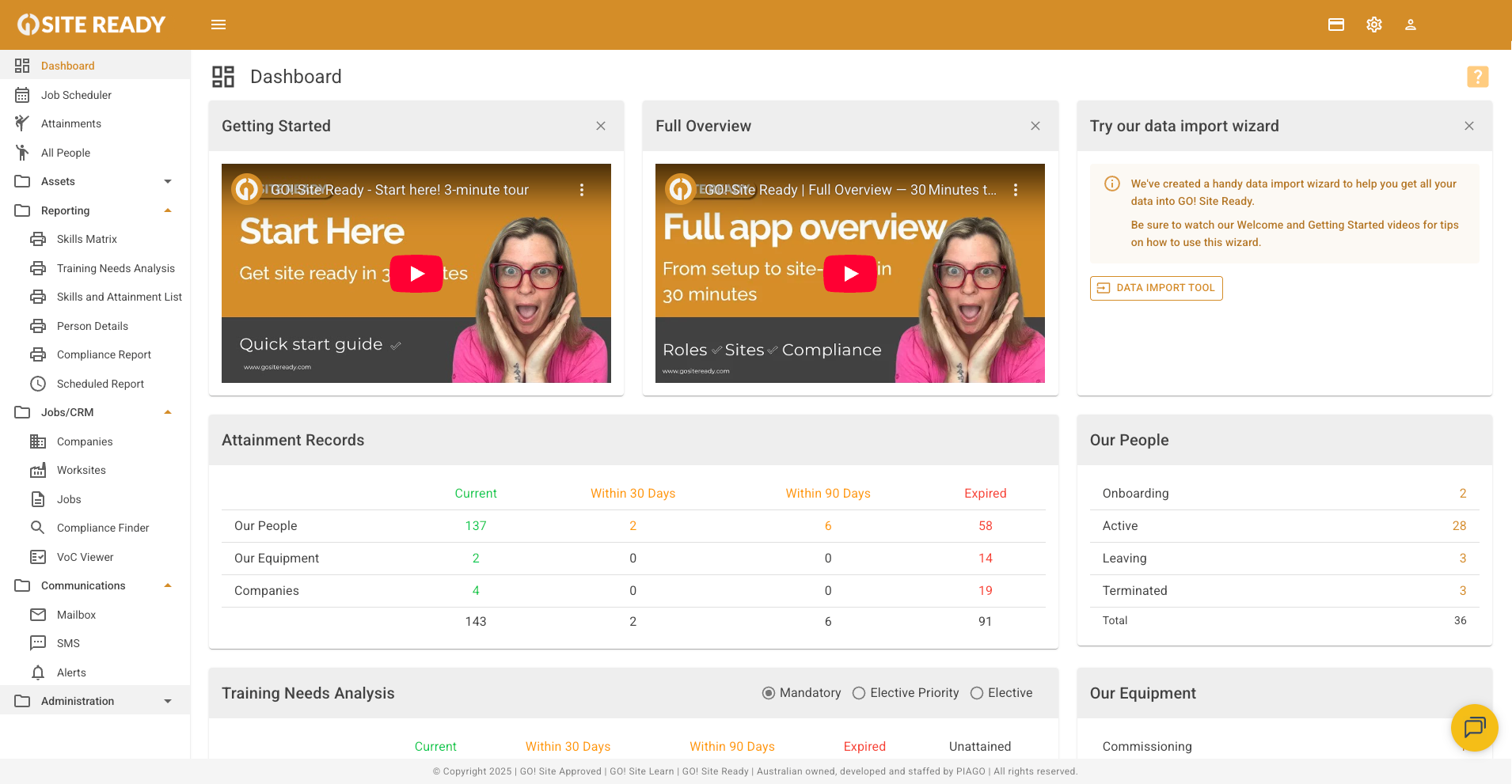Open the billing card icon in header
The height and width of the screenshot is (784, 1512).
point(1336,25)
